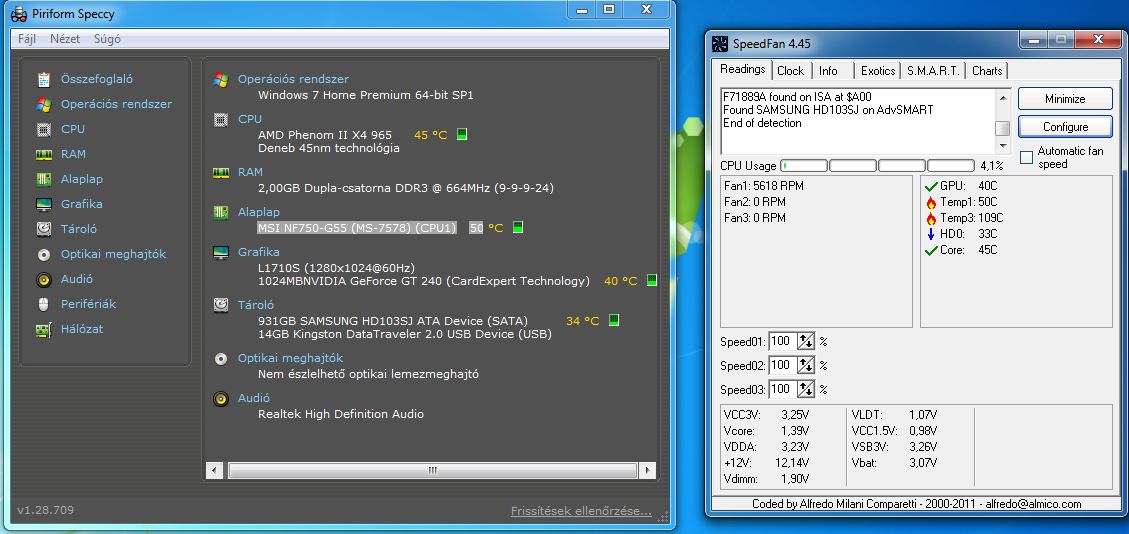This screenshot has height=534, width=1129.
Task: Click the Vcore: 1,39V voltage reading
Action: pos(766,430)
